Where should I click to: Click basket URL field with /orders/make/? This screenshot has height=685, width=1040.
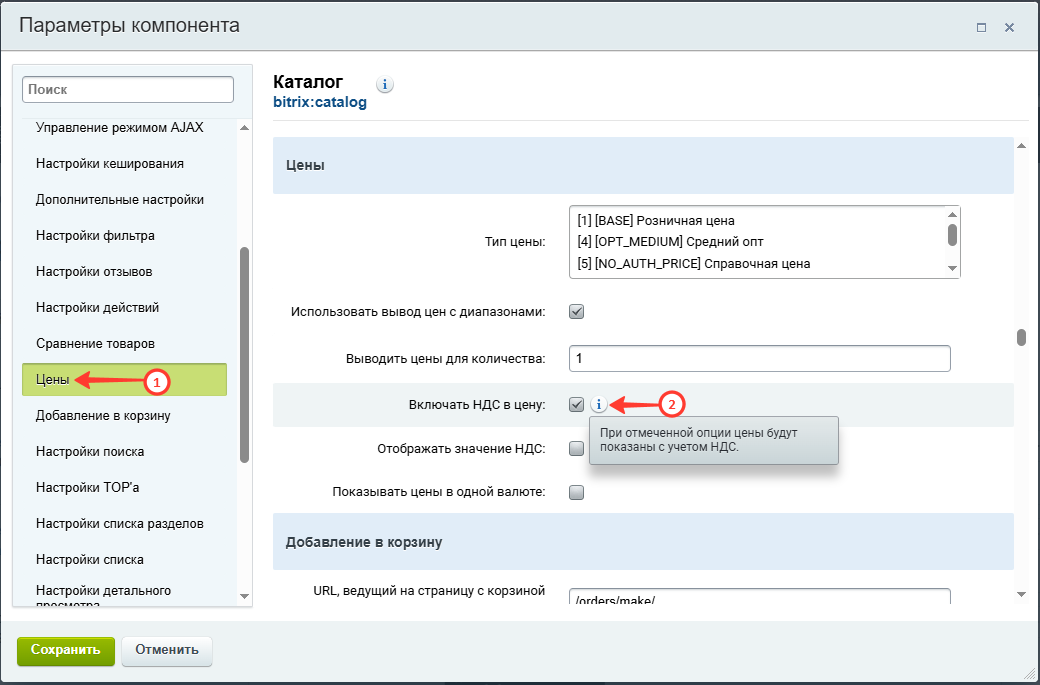(759, 597)
